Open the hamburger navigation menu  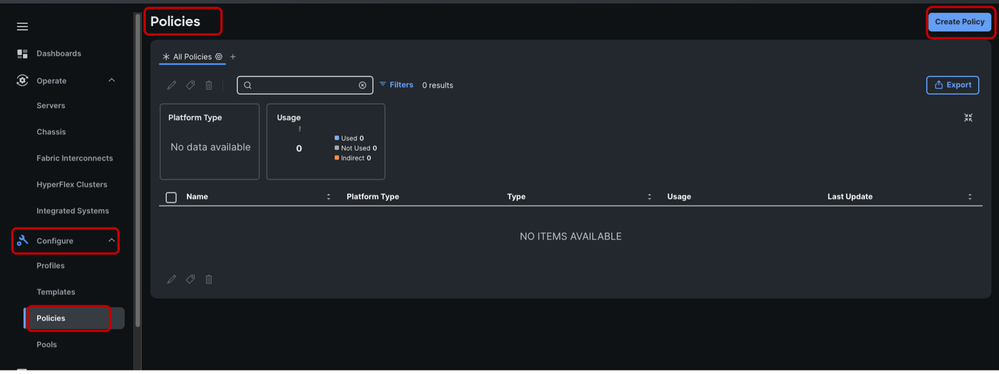[x=22, y=27]
